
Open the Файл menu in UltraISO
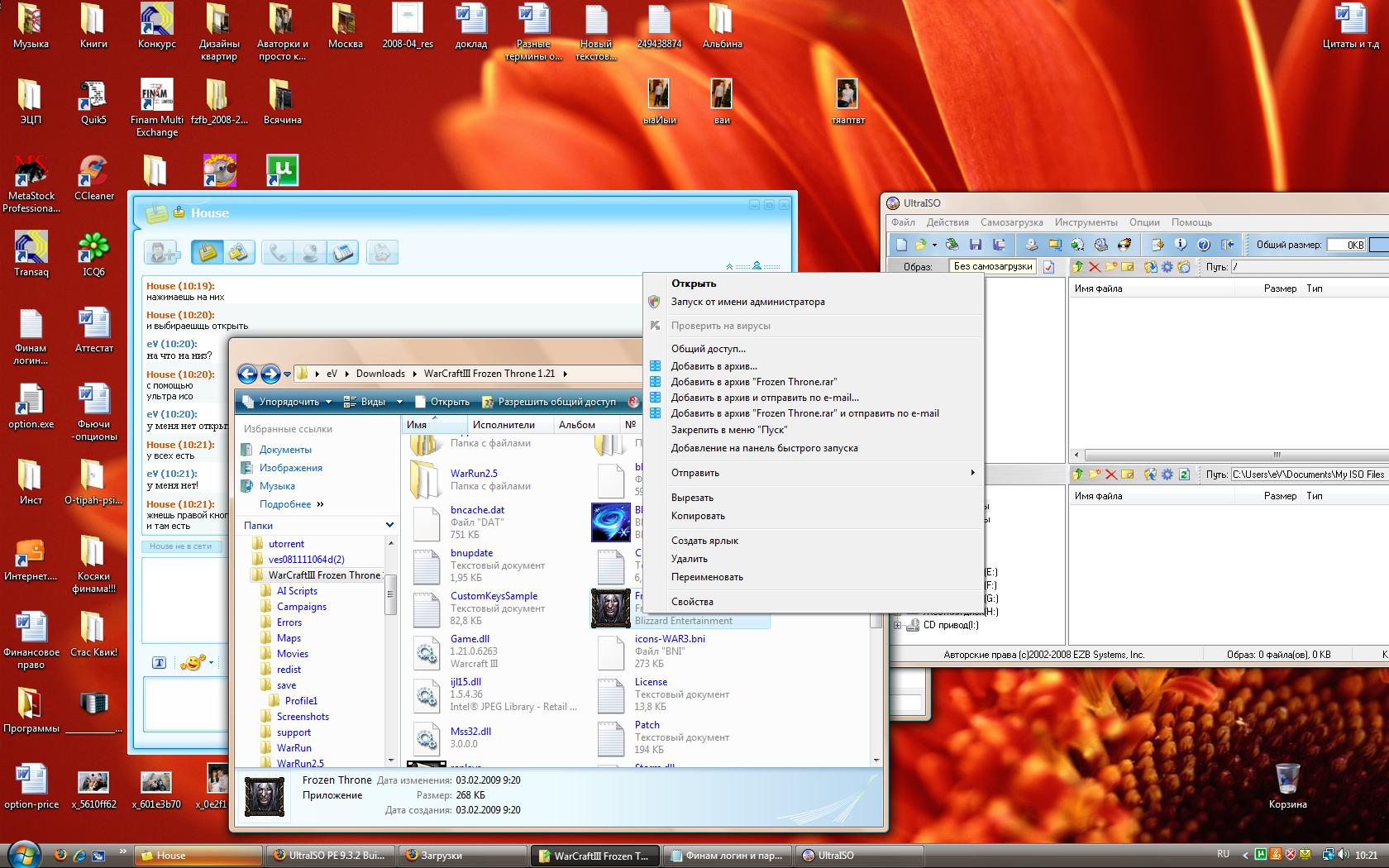click(x=903, y=222)
